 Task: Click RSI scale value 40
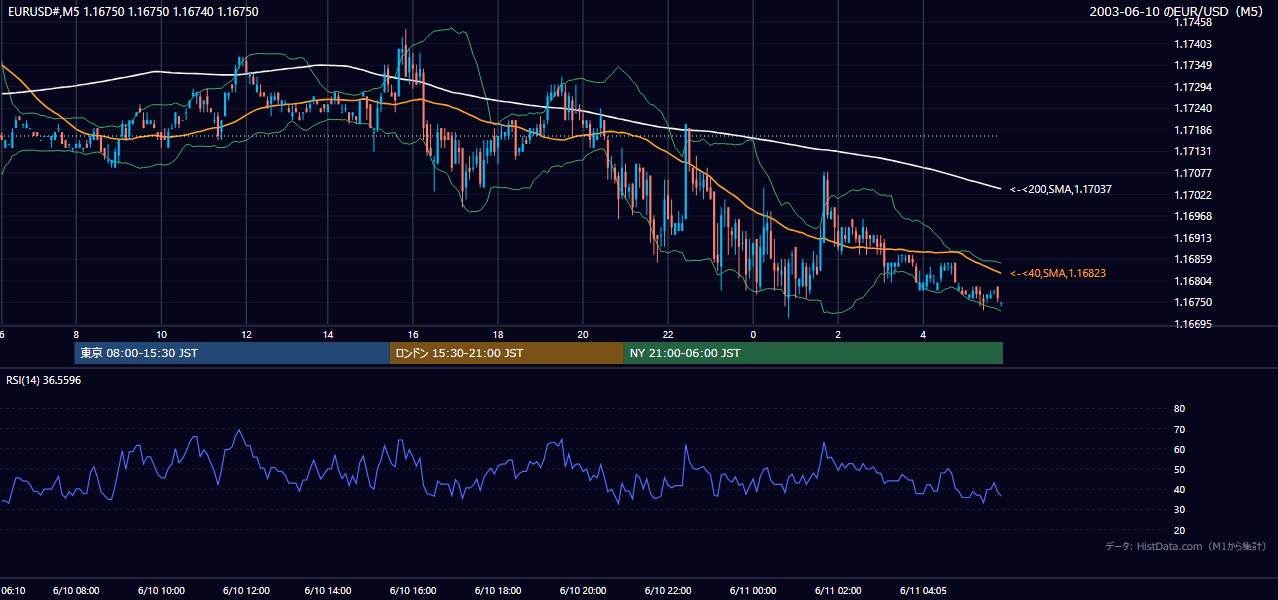coord(1179,489)
